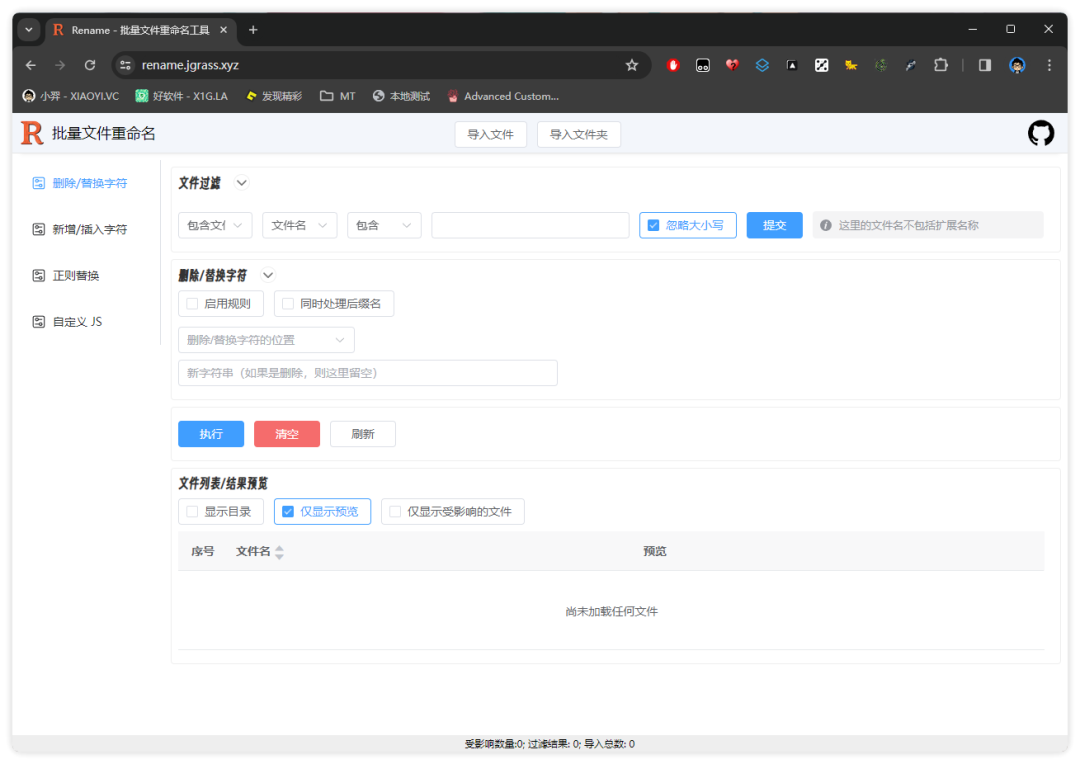Click the 导入文件 button

(490, 134)
